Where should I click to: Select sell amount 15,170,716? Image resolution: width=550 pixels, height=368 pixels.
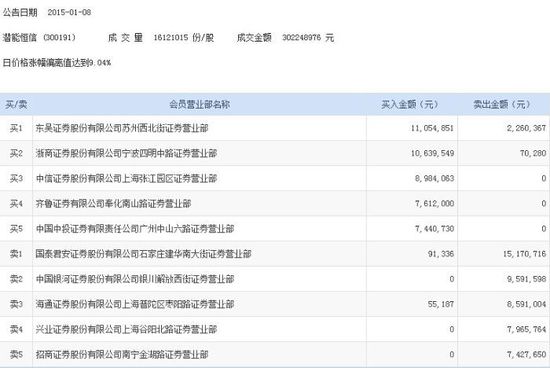524,254
